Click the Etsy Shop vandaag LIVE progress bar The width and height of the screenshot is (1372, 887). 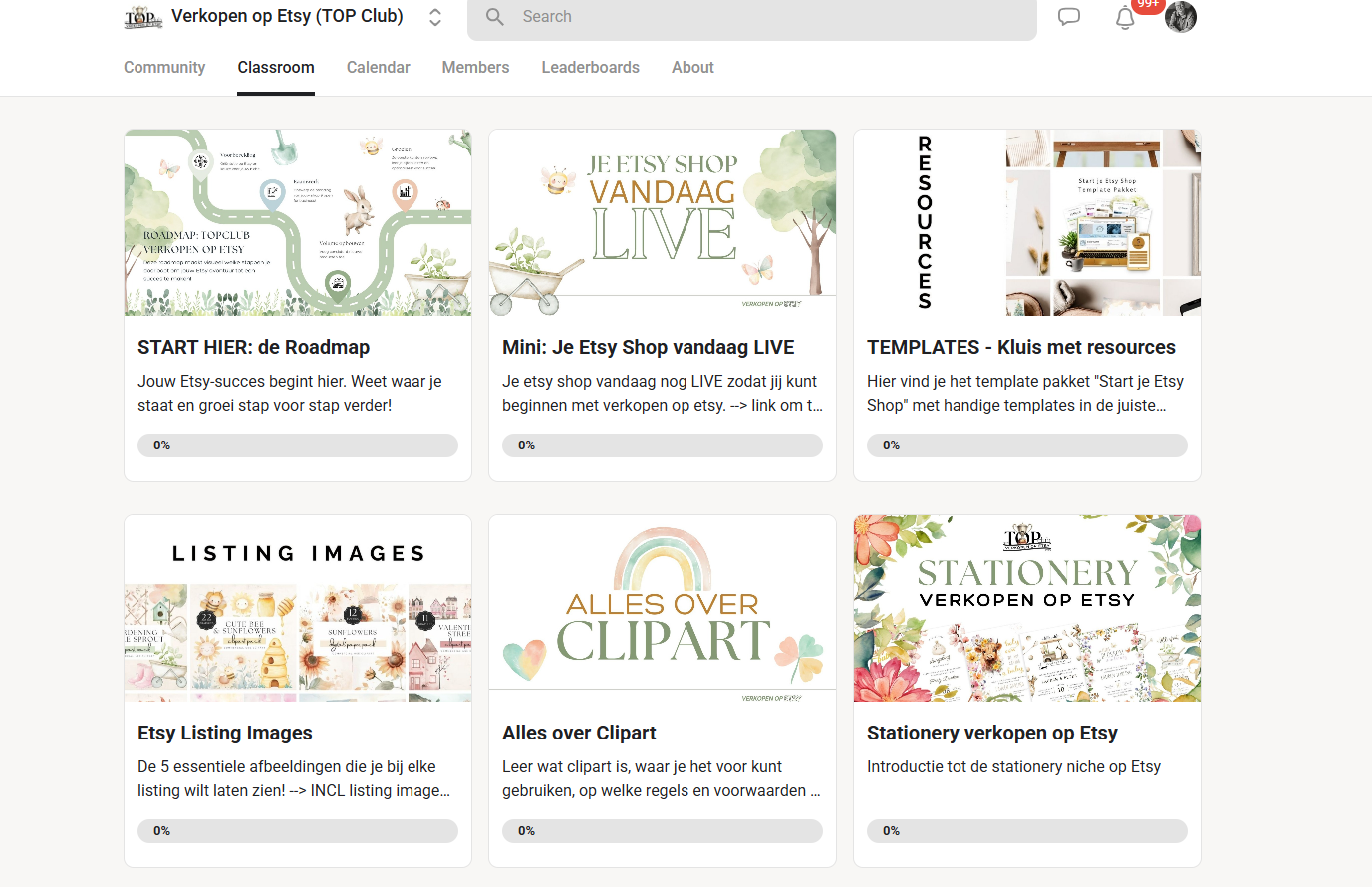(x=663, y=445)
